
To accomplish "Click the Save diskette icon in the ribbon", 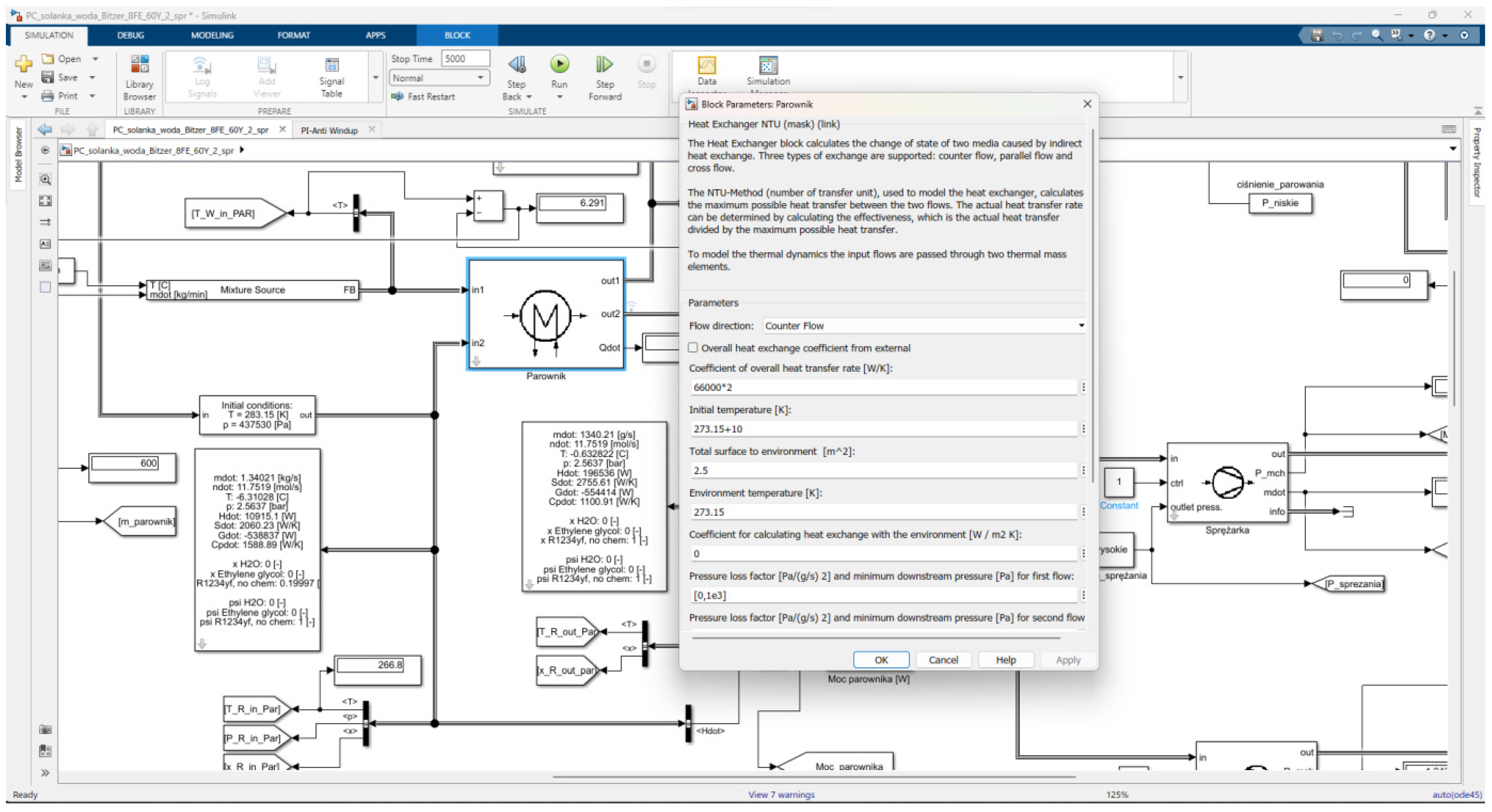I will coord(47,77).
